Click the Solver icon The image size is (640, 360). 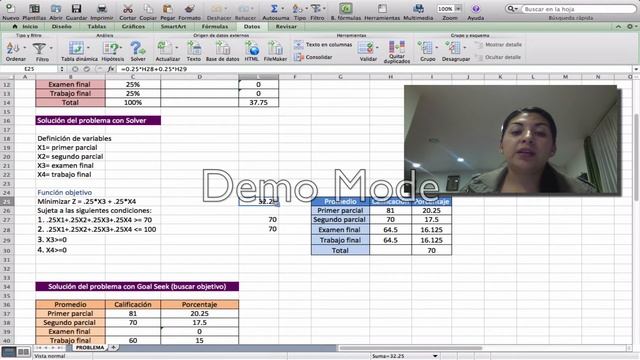(138, 48)
